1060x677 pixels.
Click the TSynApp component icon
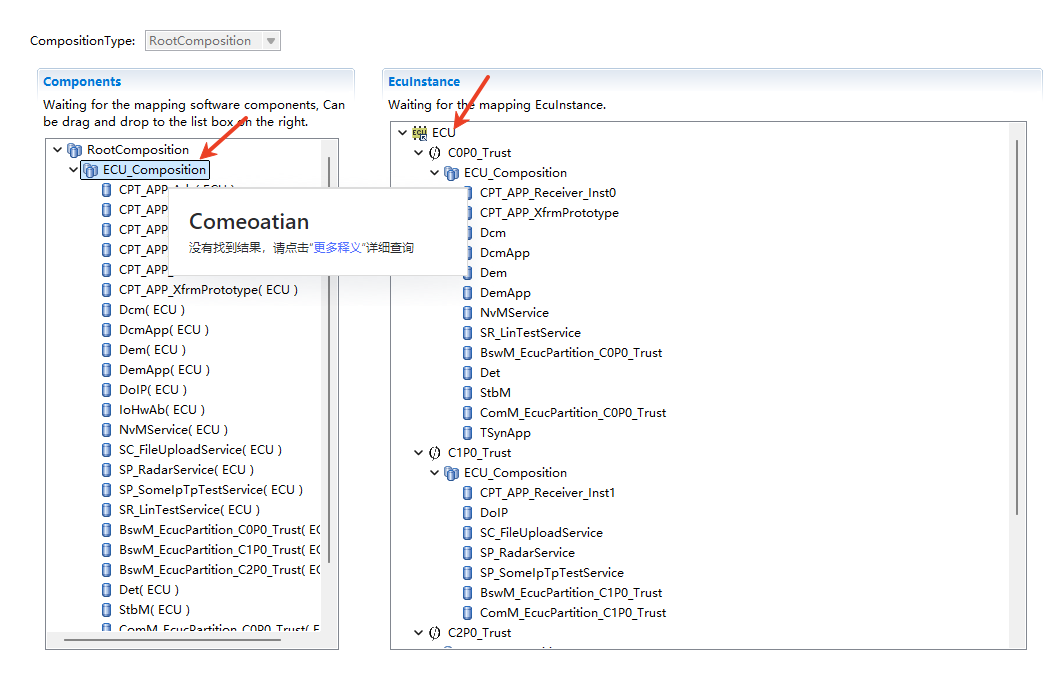coord(468,433)
